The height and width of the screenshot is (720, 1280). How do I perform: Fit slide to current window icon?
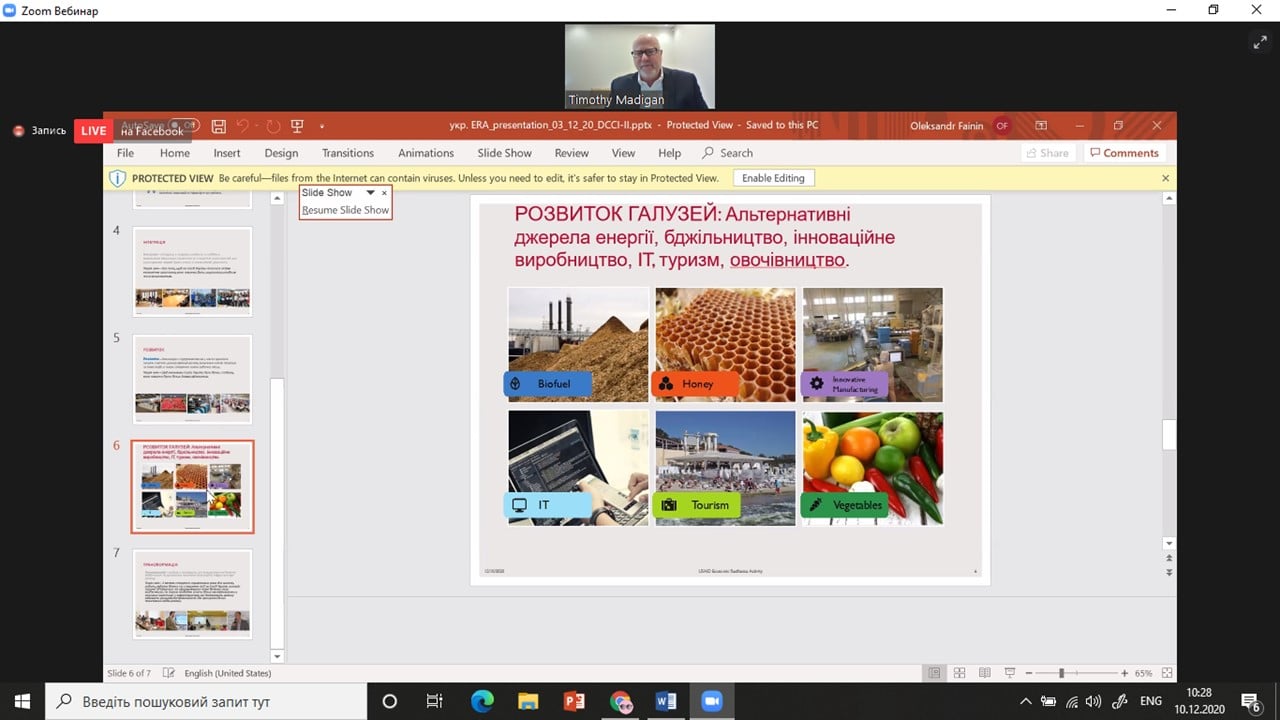point(1167,673)
